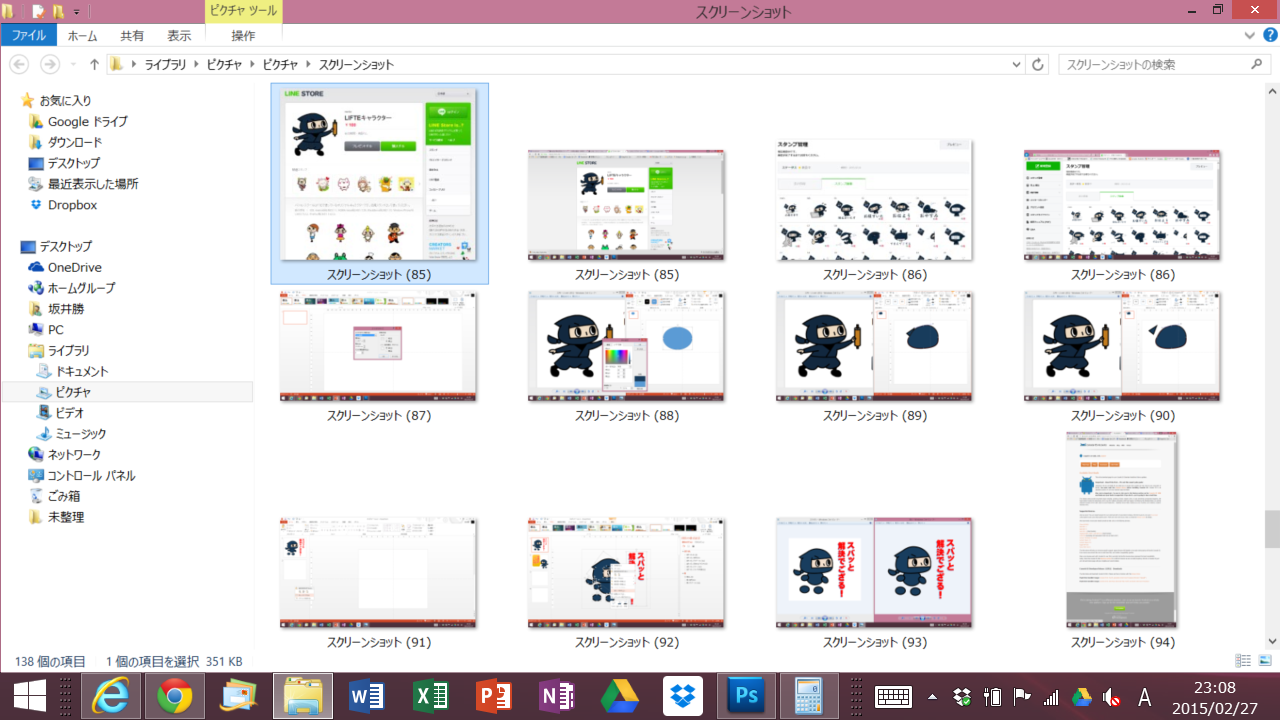Click スクリーンショット in the address bar
The image size is (1280, 720).
356,64
